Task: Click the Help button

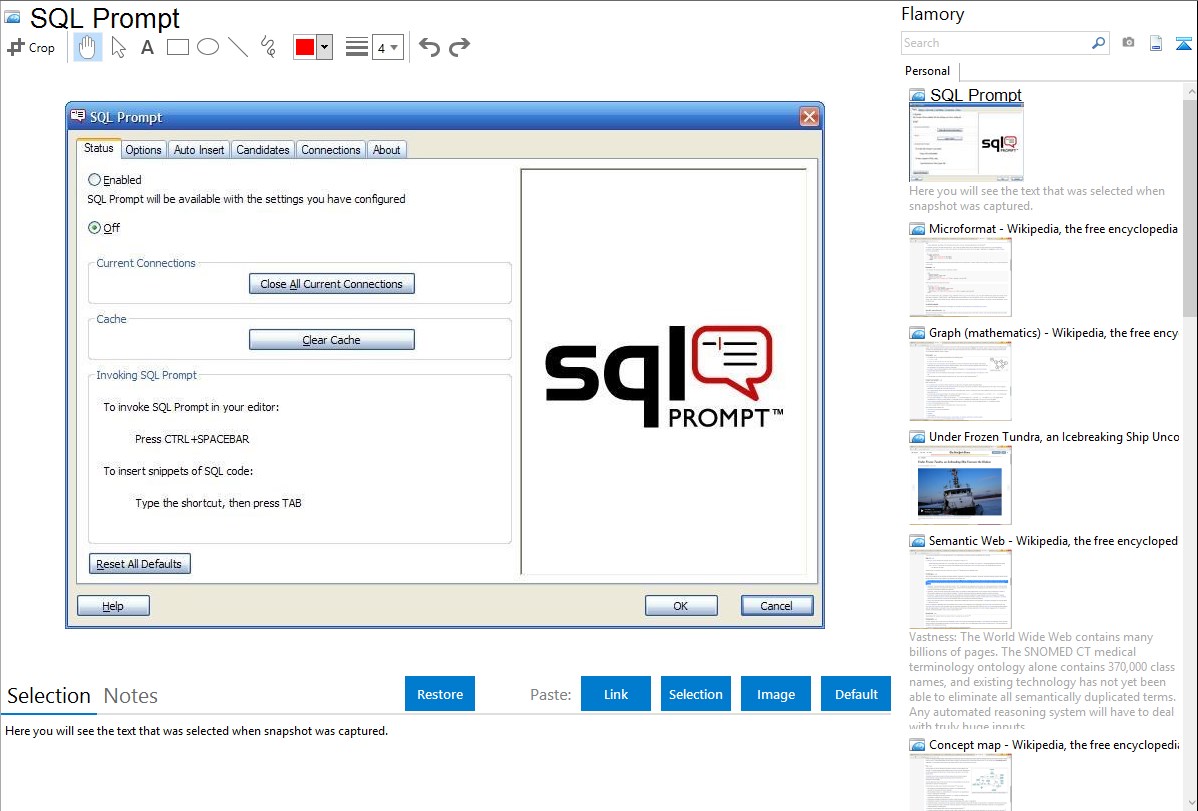Action: tap(113, 606)
